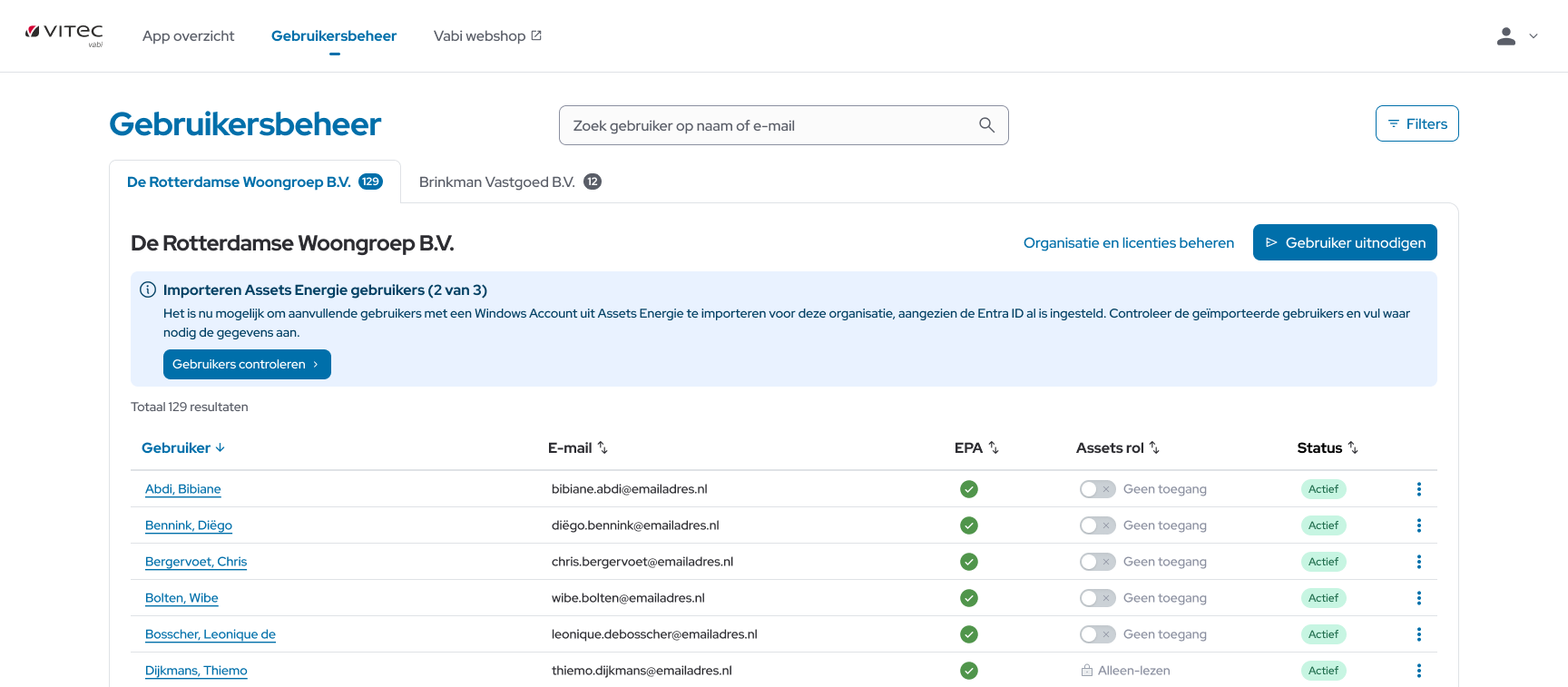Enable Assets access for Bergervoet, Chris
1568x687 pixels.
pyautogui.click(x=1096, y=562)
